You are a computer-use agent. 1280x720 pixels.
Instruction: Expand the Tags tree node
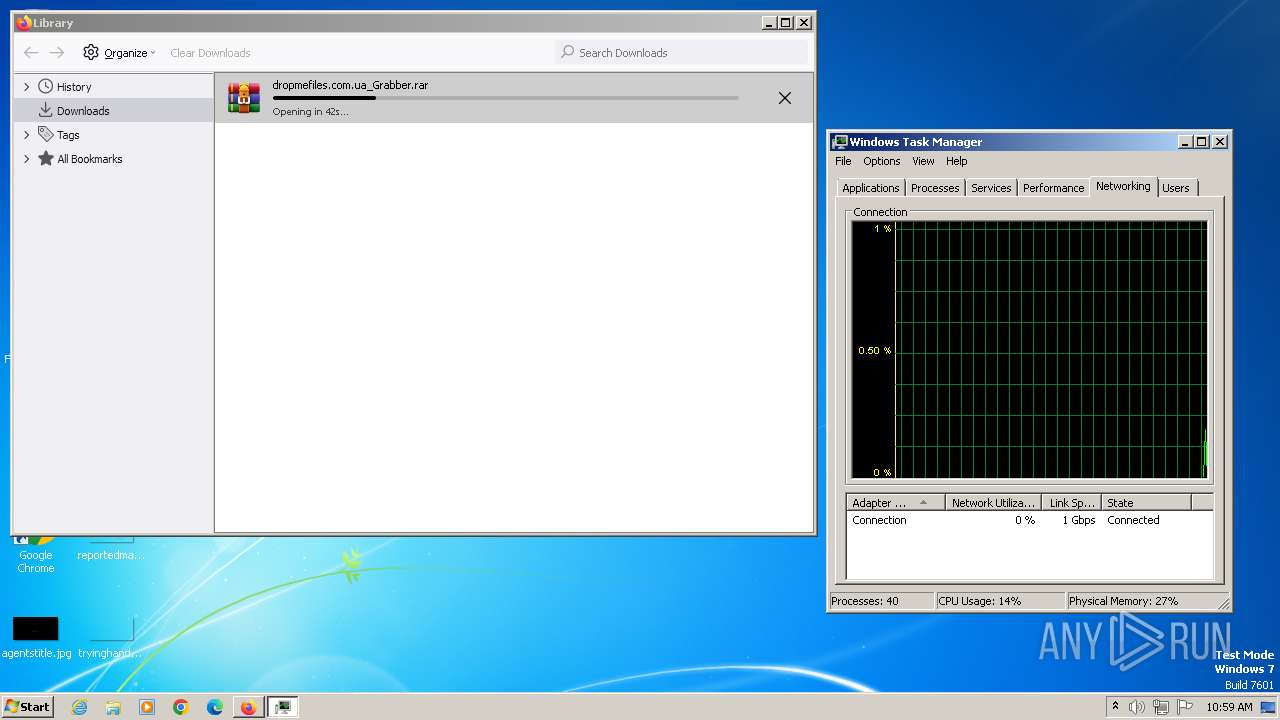pos(27,135)
